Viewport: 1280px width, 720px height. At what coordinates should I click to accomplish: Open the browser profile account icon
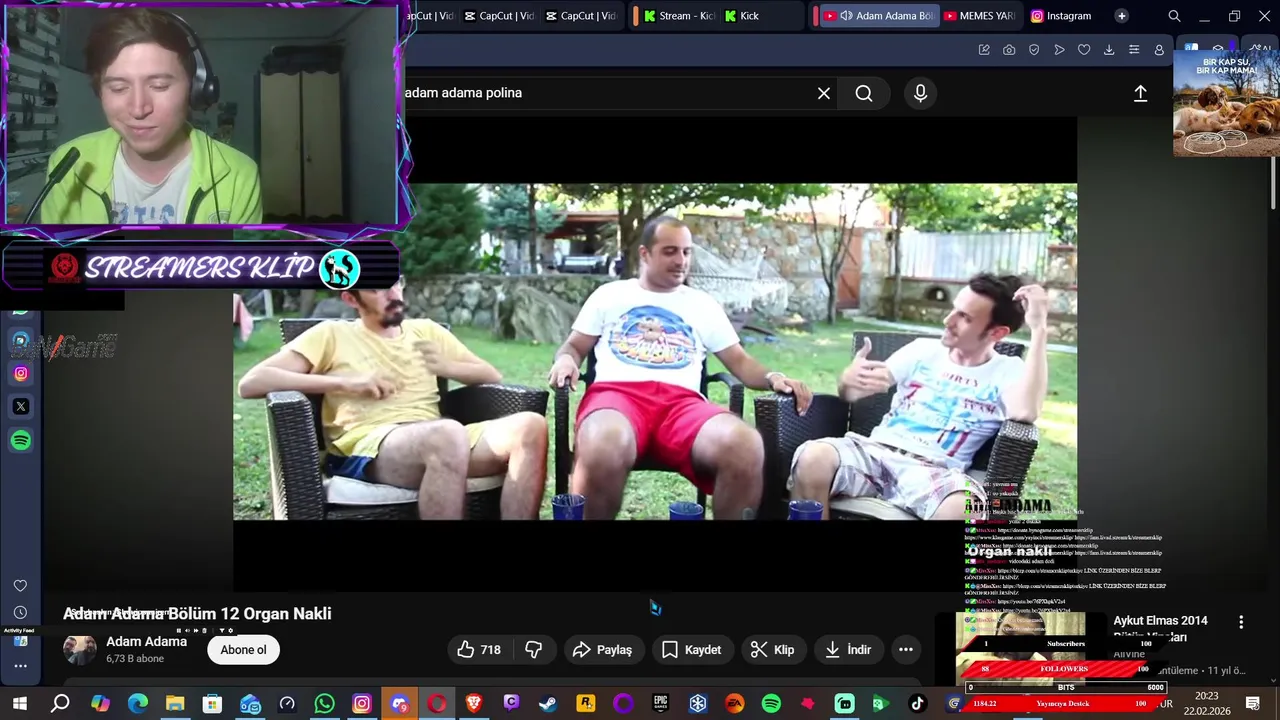pos(1159,50)
